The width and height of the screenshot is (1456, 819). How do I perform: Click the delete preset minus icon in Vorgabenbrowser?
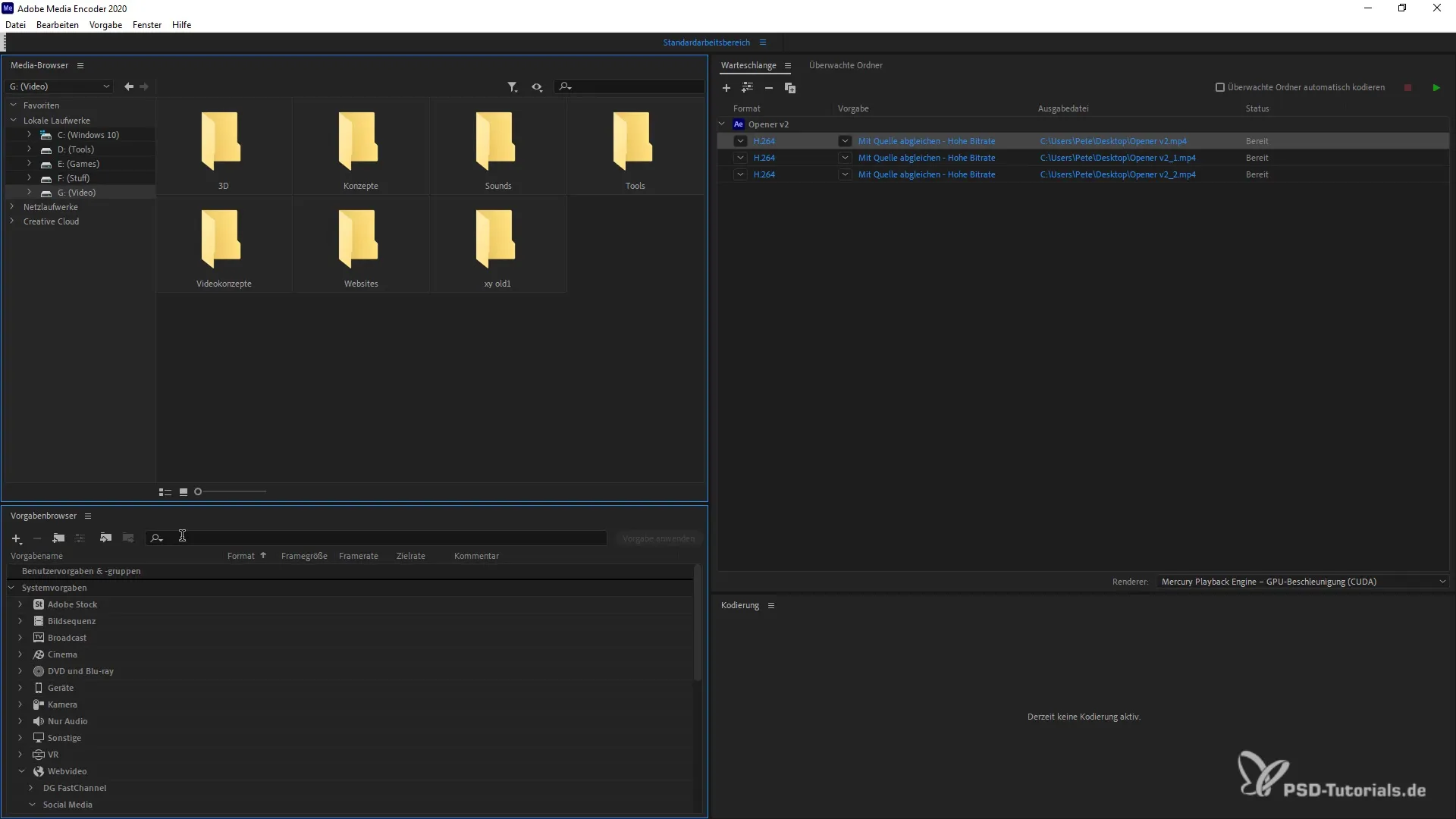coord(37,538)
